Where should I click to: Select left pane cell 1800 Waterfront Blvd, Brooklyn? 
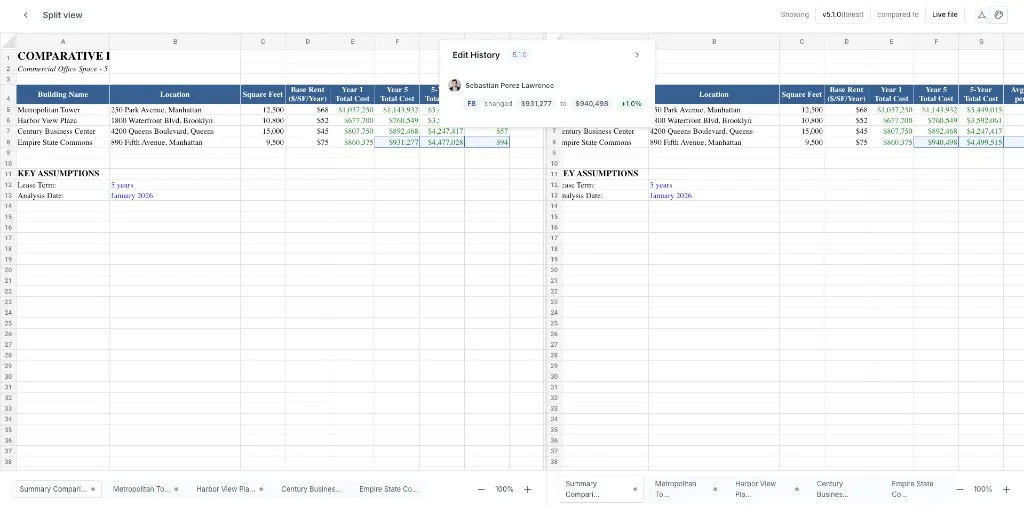tap(175, 120)
